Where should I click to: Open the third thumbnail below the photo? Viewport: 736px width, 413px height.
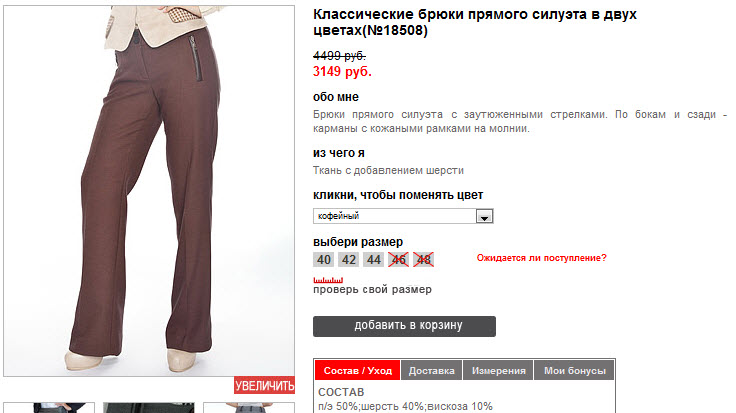coord(249,407)
